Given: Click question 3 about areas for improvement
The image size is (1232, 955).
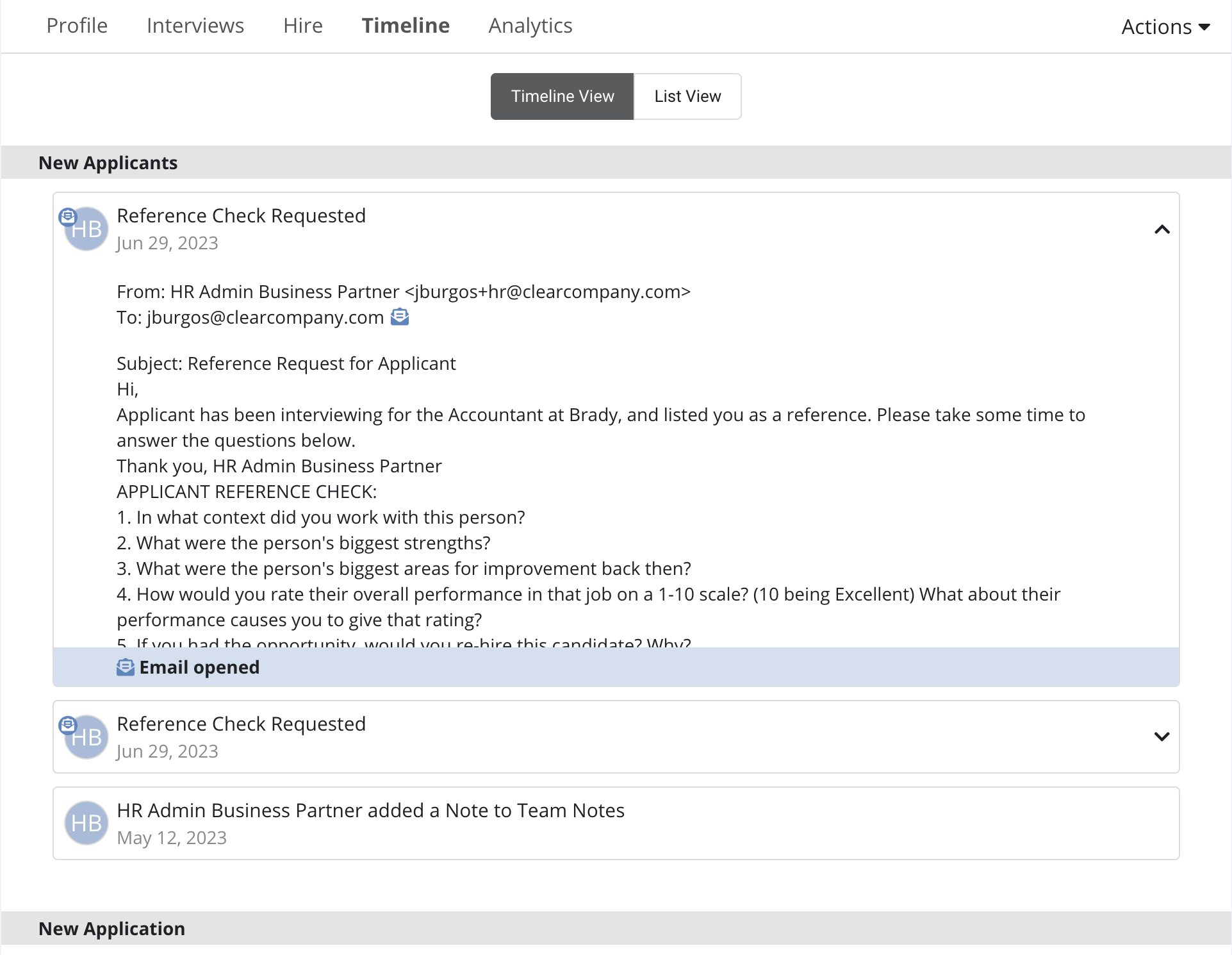Looking at the screenshot, I should coord(404,569).
